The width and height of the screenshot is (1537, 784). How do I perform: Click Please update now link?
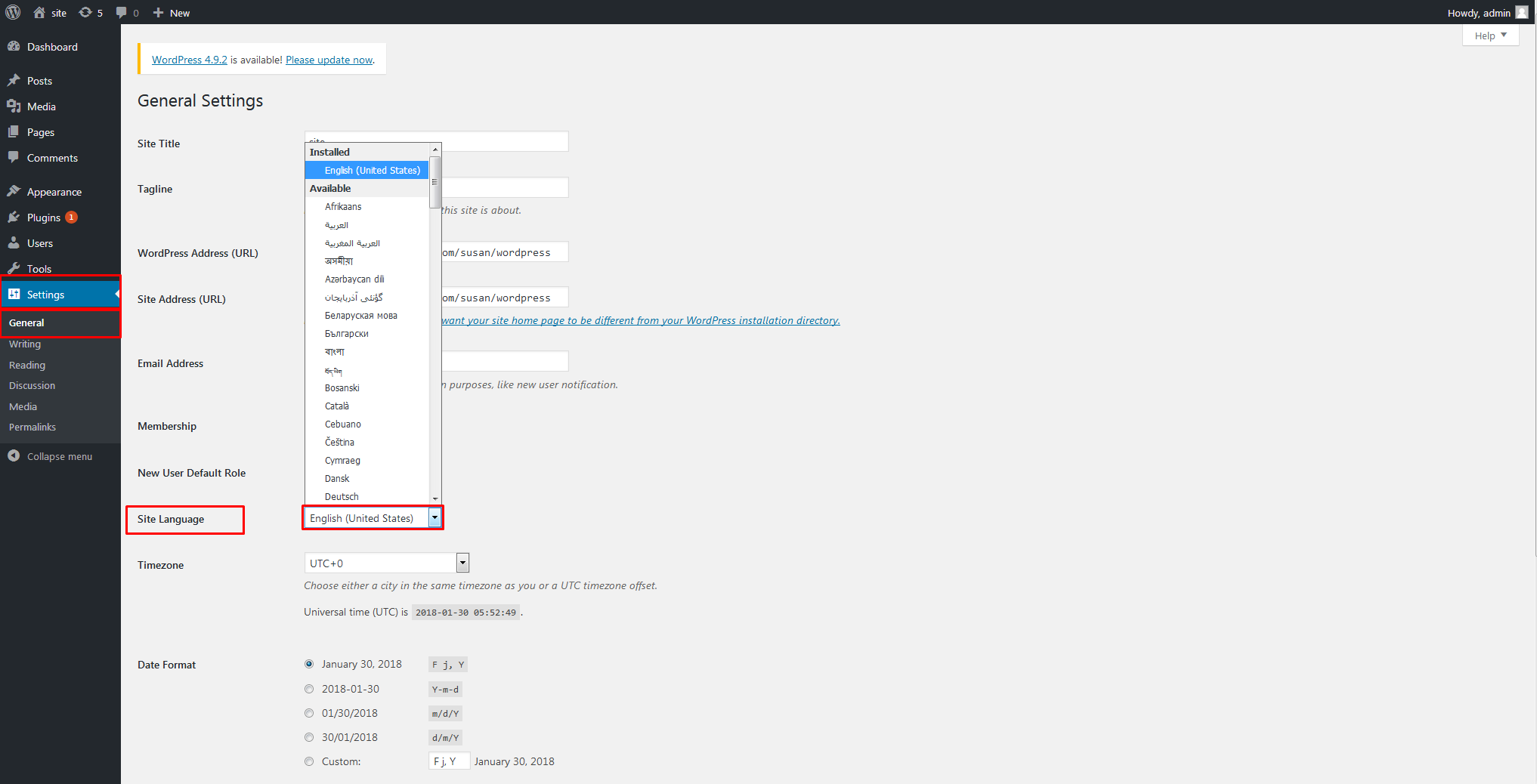click(329, 60)
